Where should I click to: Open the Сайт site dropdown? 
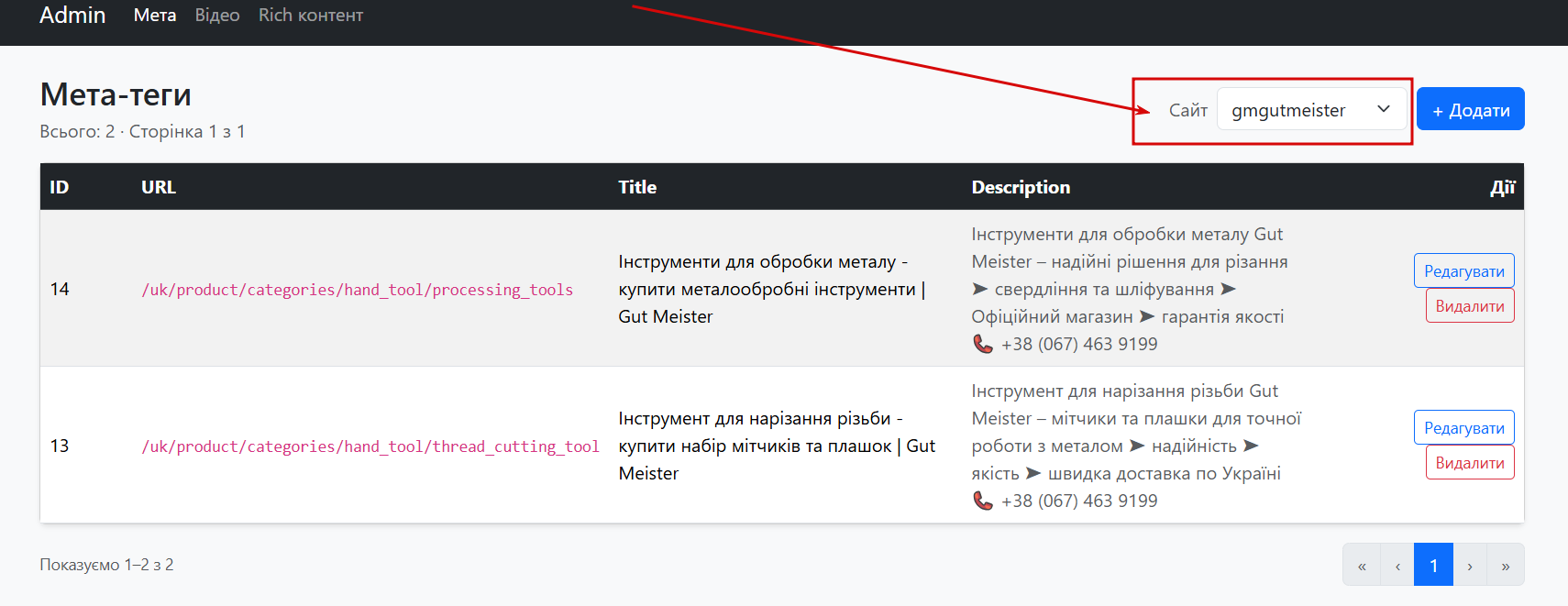tap(1310, 110)
